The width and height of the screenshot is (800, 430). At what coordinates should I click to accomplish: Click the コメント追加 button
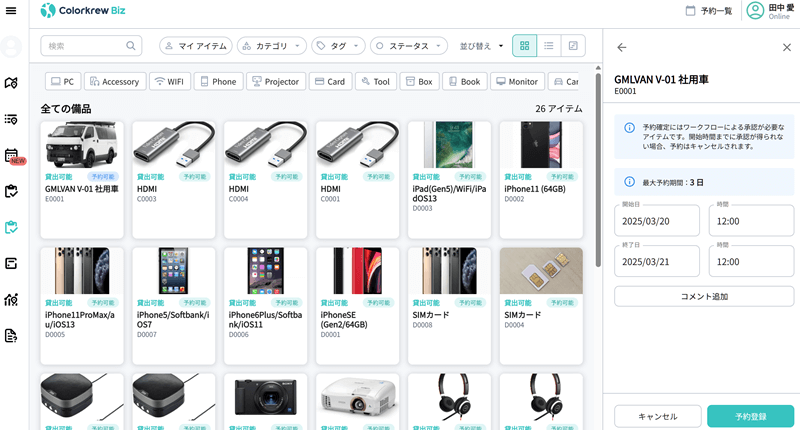tap(704, 296)
